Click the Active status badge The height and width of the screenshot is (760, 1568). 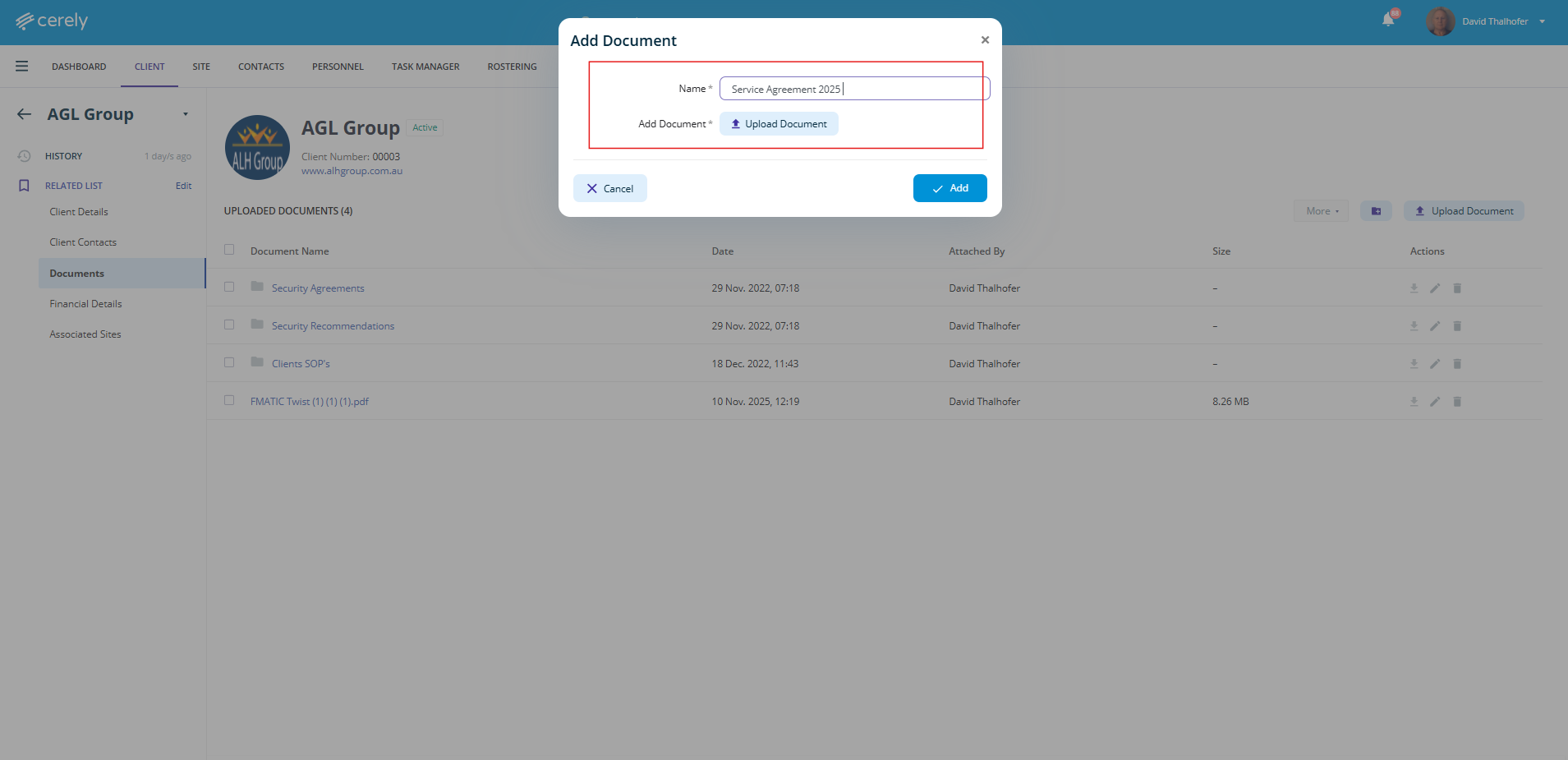[x=425, y=127]
